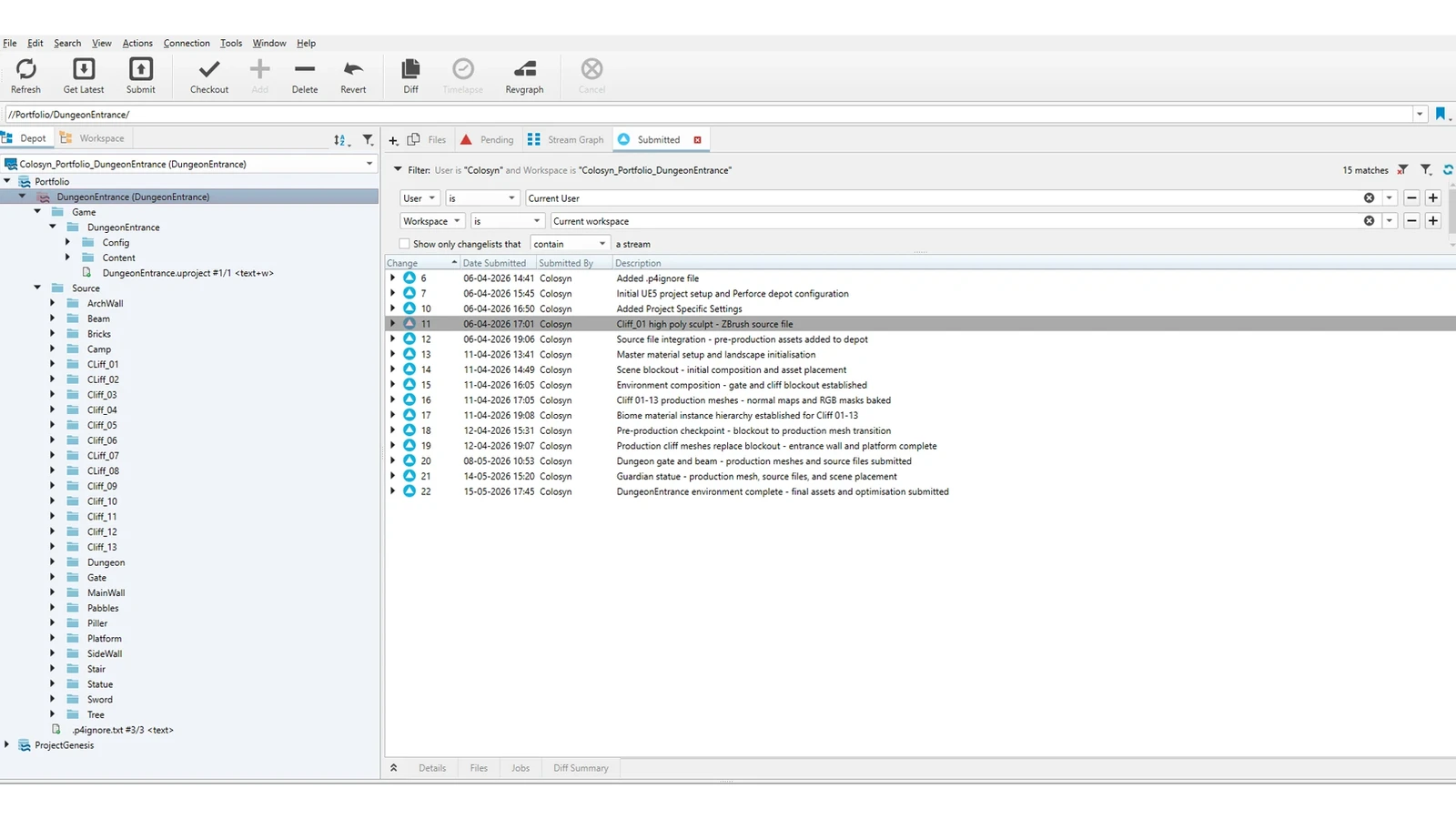Expand the details pane with the double-chevron
Screen dimensions: 1456x819
click(394, 768)
